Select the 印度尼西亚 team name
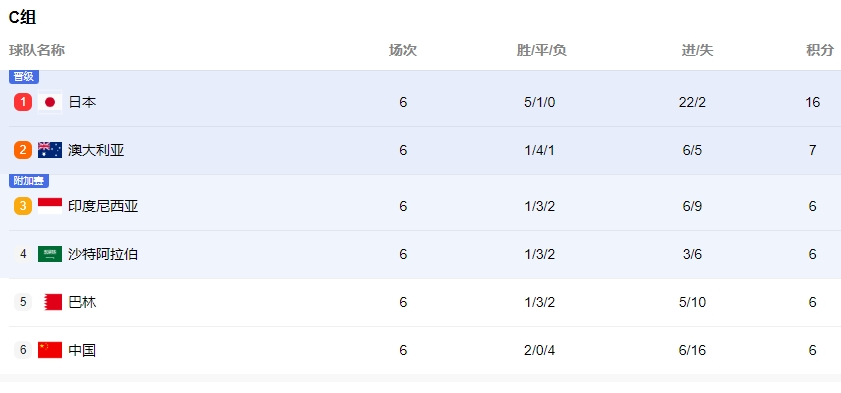The height and width of the screenshot is (393, 841). click(x=103, y=206)
